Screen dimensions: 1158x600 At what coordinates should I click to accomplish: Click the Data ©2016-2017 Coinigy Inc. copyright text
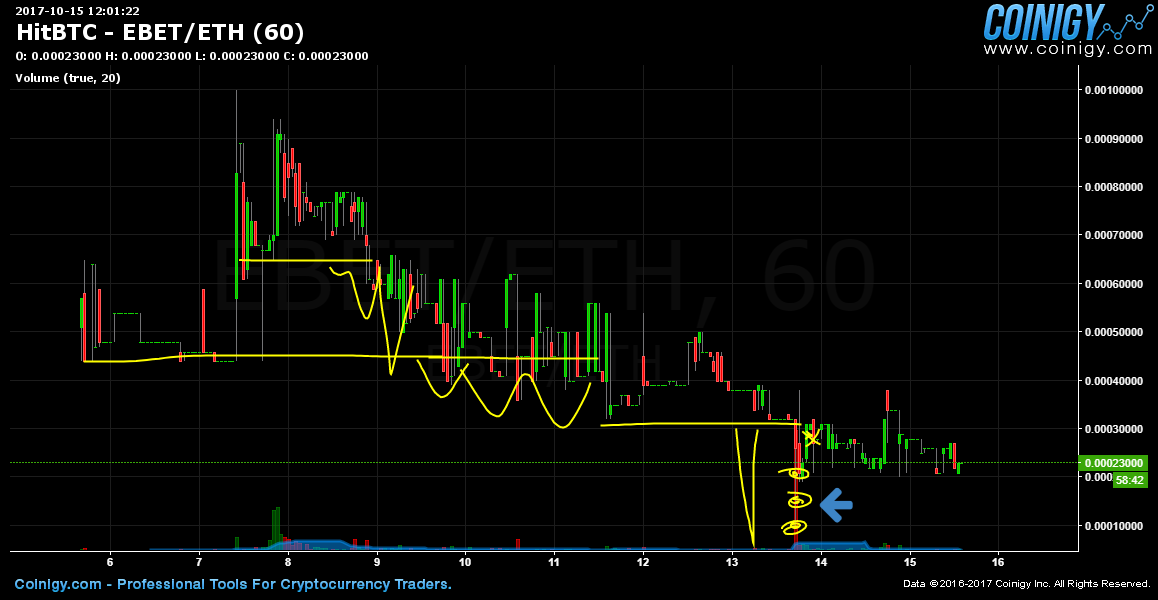point(1027,584)
